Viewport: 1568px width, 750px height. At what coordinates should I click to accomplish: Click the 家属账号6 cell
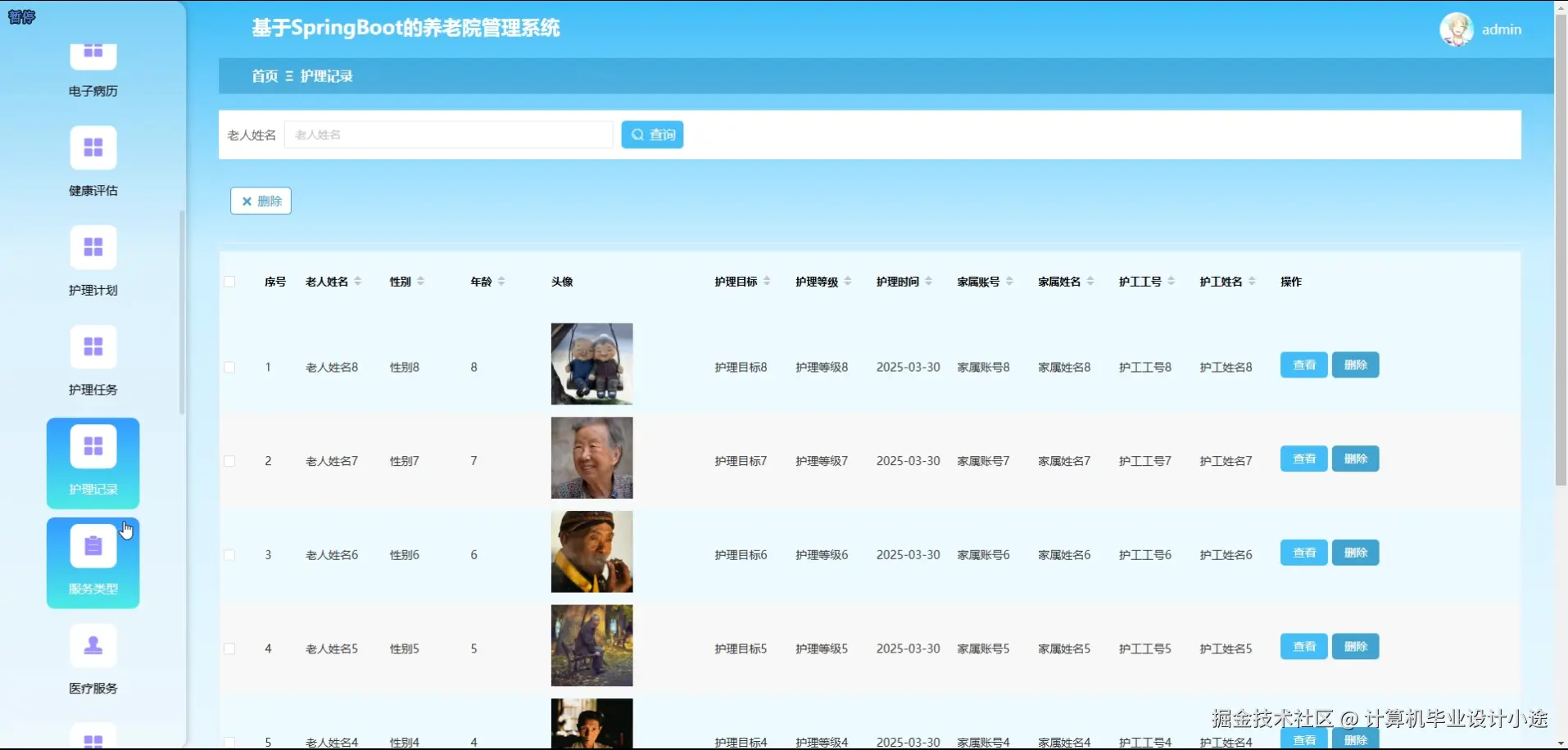point(983,555)
